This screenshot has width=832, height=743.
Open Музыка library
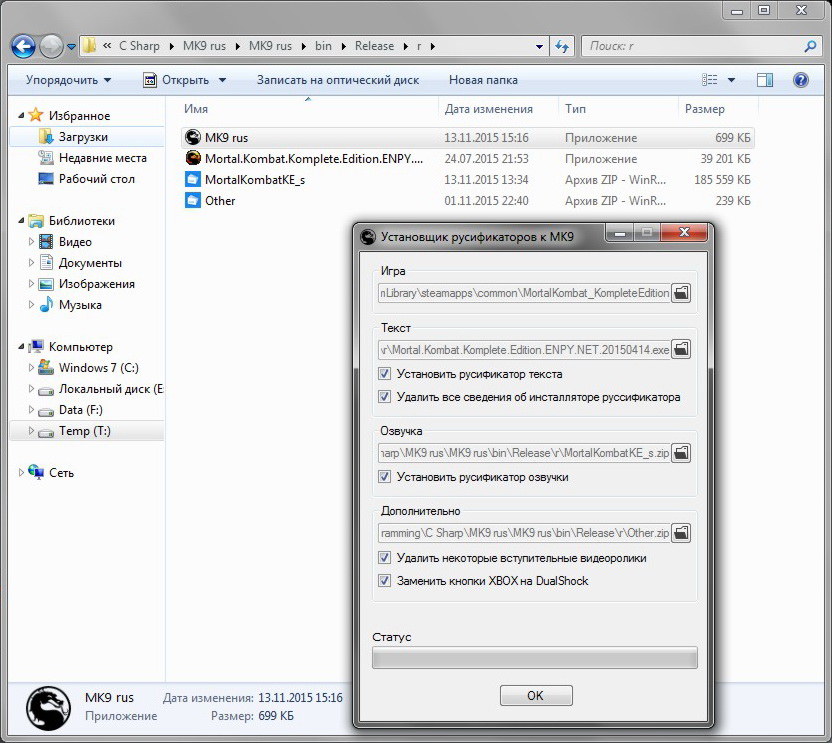[x=80, y=305]
